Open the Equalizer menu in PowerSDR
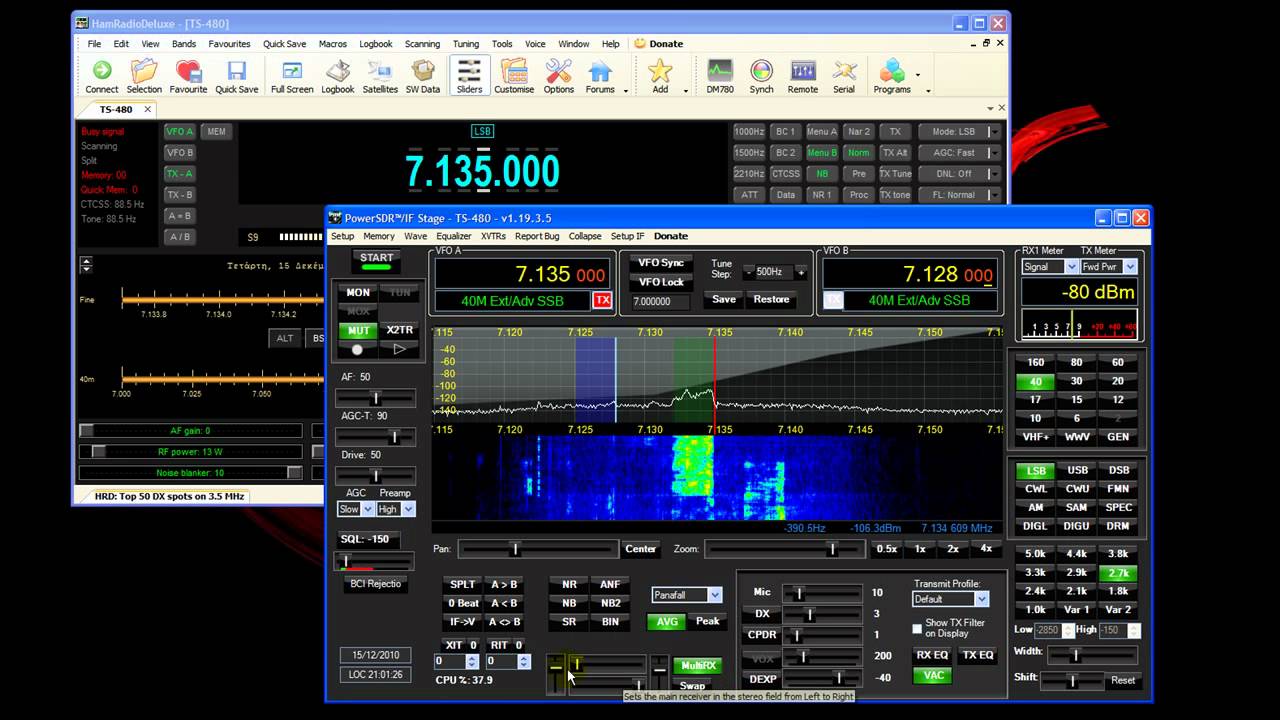 pyautogui.click(x=454, y=236)
